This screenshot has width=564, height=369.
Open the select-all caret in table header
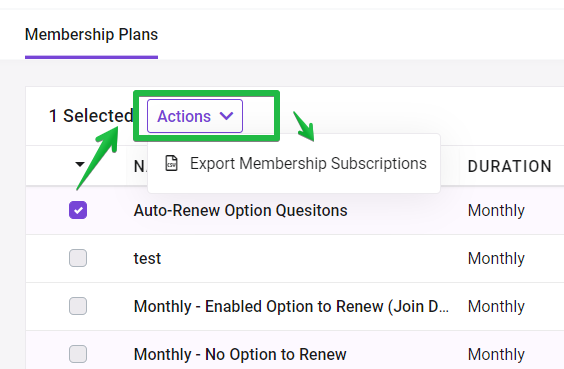(80, 165)
